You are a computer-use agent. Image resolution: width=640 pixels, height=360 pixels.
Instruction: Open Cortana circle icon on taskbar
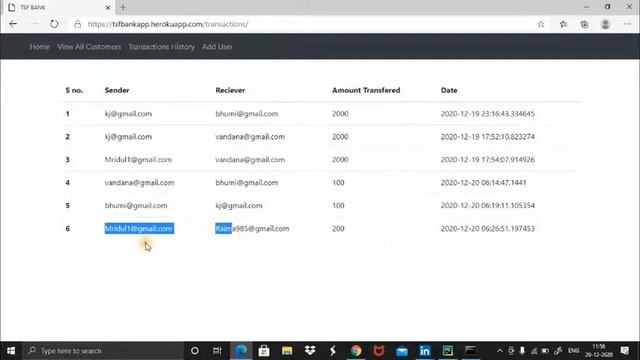coord(195,351)
